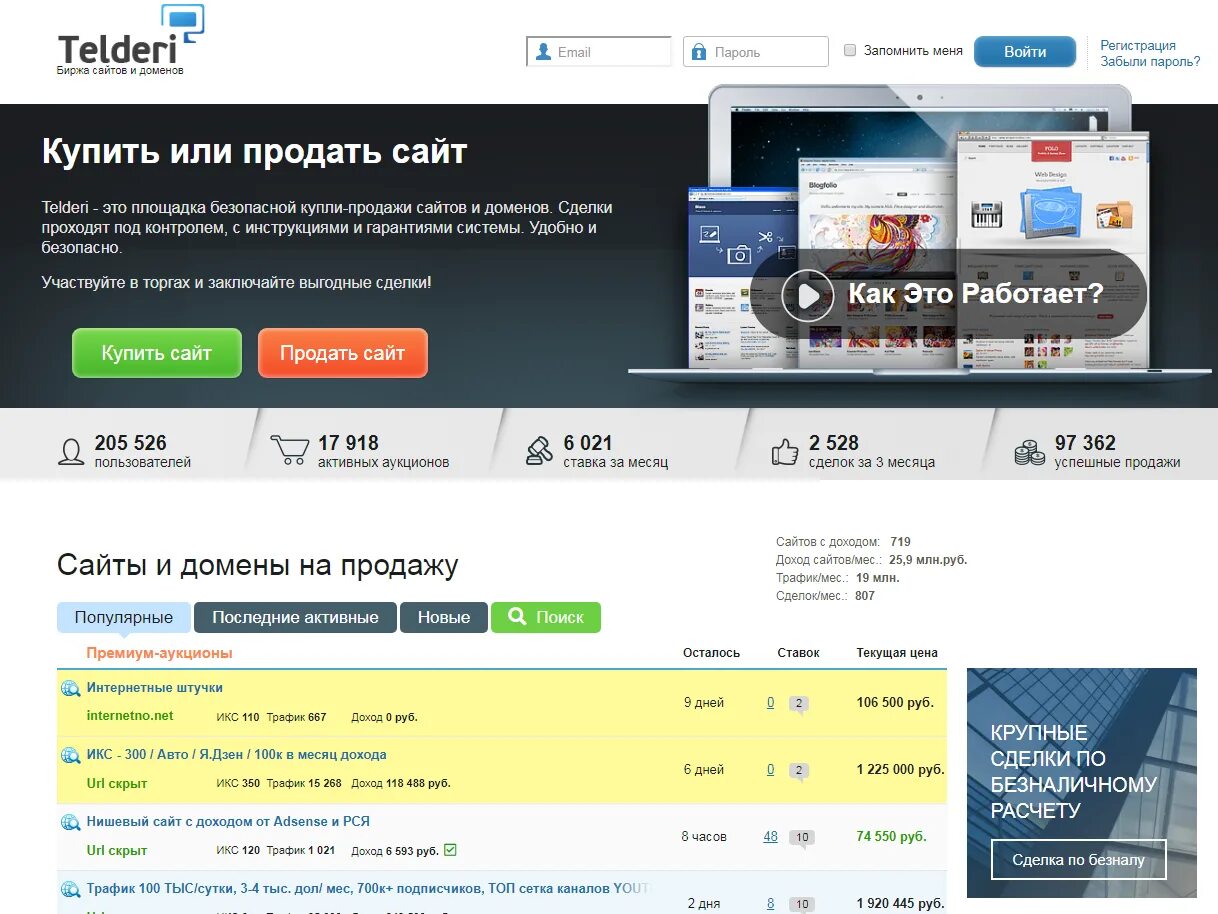Click the green Купить сайт button
1218x914 pixels.
click(157, 353)
